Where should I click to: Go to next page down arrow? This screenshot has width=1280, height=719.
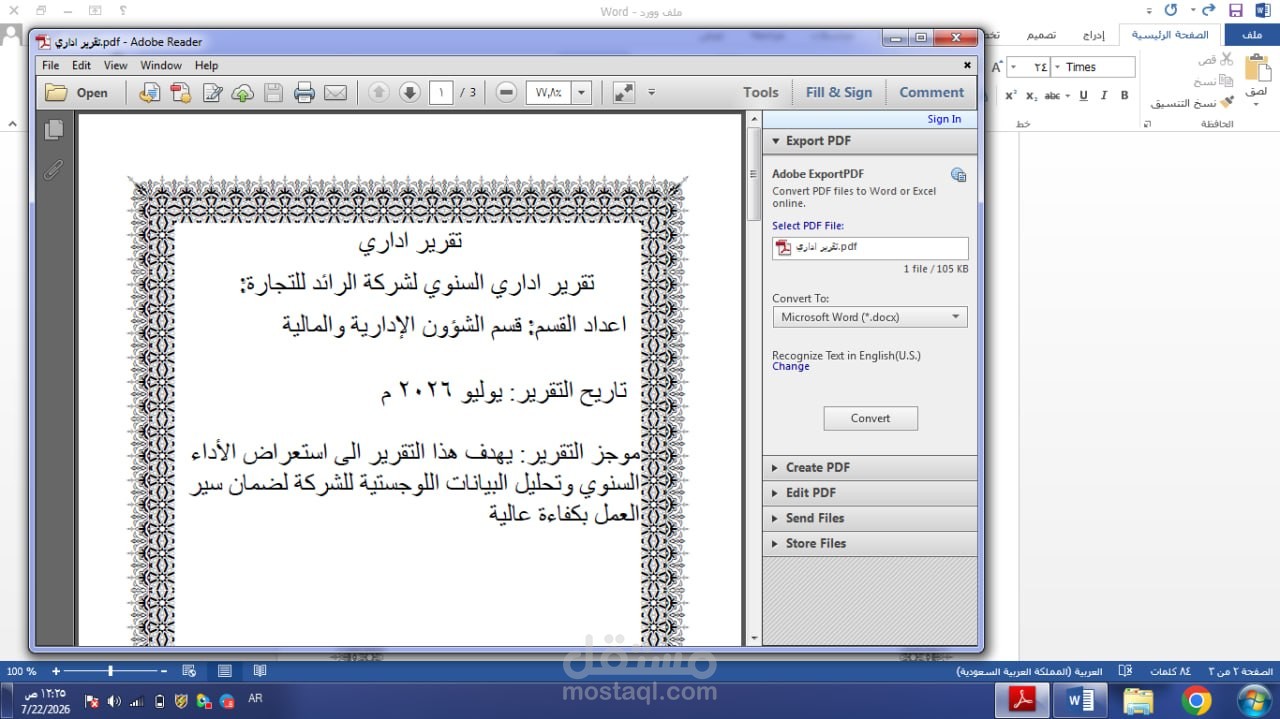(x=409, y=92)
